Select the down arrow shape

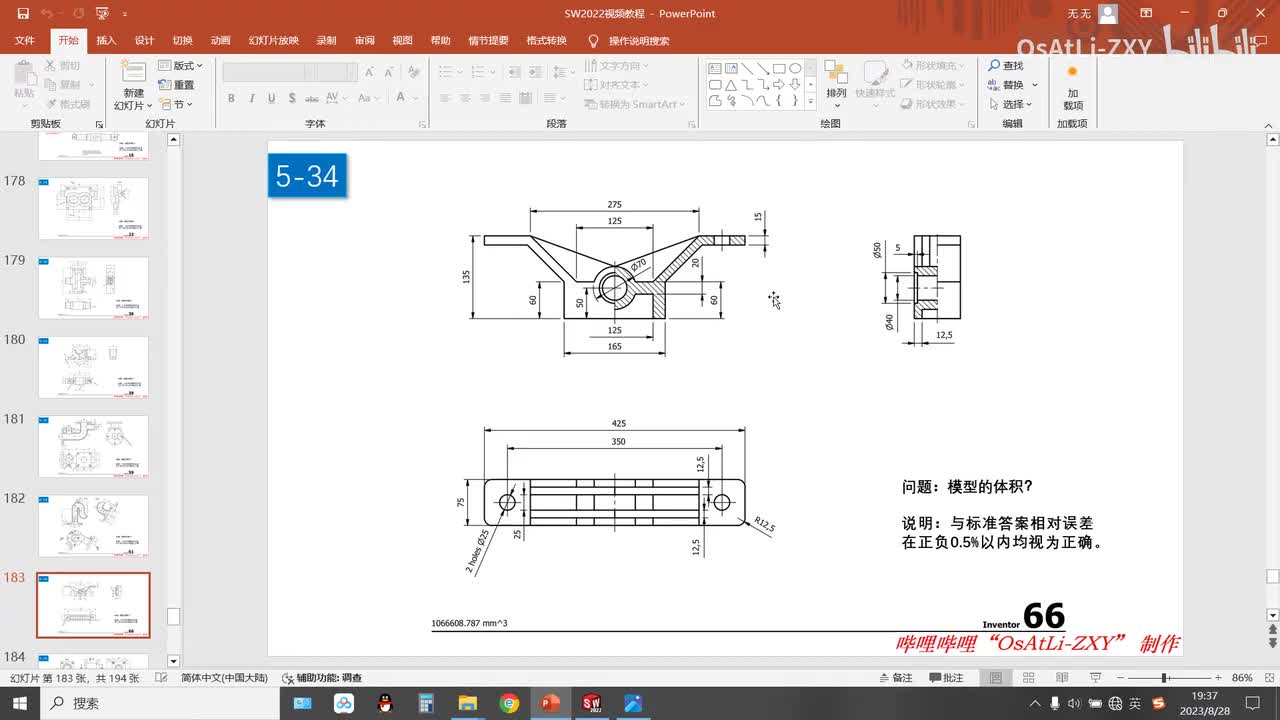tap(795, 85)
